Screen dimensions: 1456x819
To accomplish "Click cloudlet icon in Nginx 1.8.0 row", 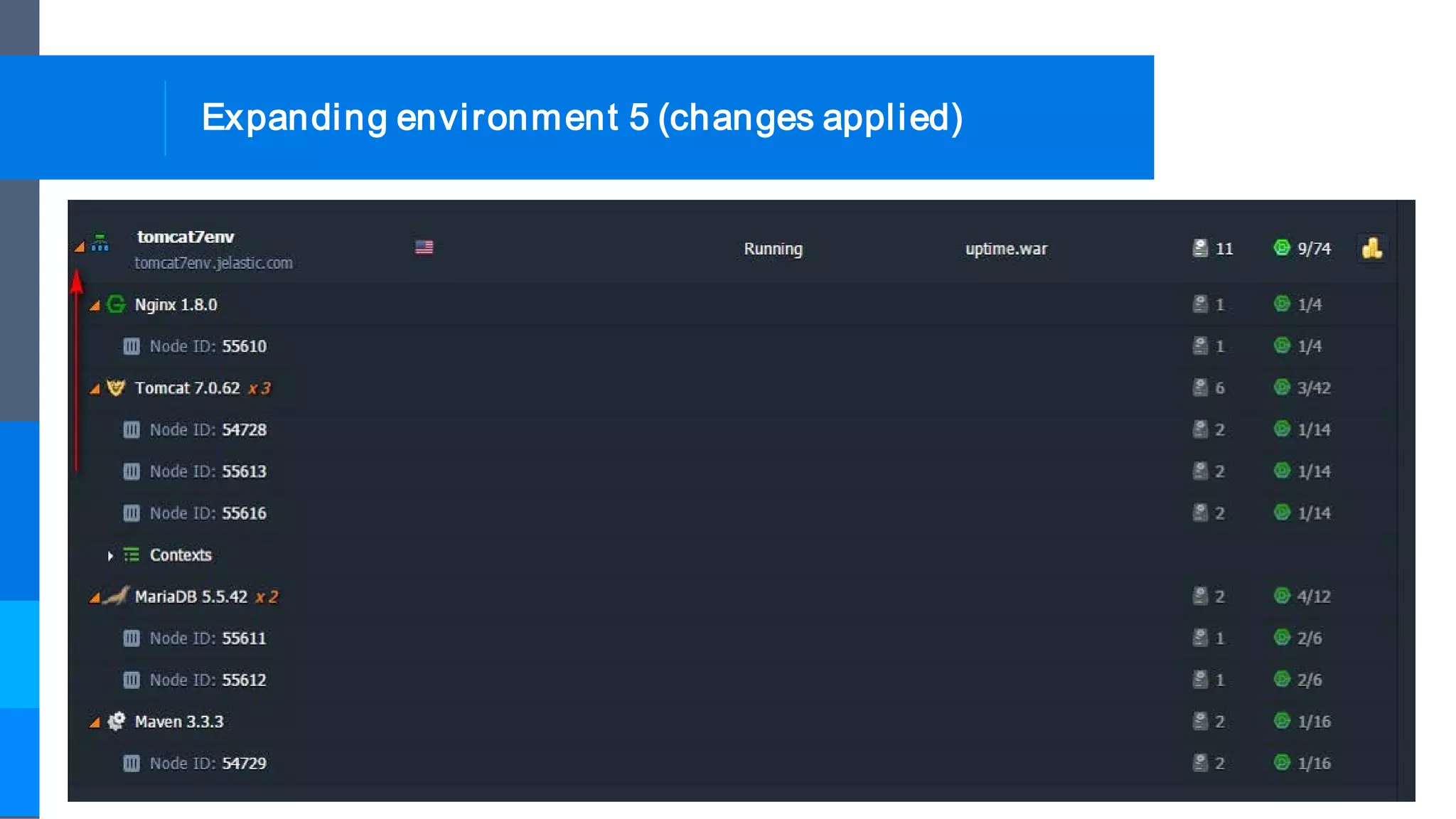I will tap(1282, 304).
